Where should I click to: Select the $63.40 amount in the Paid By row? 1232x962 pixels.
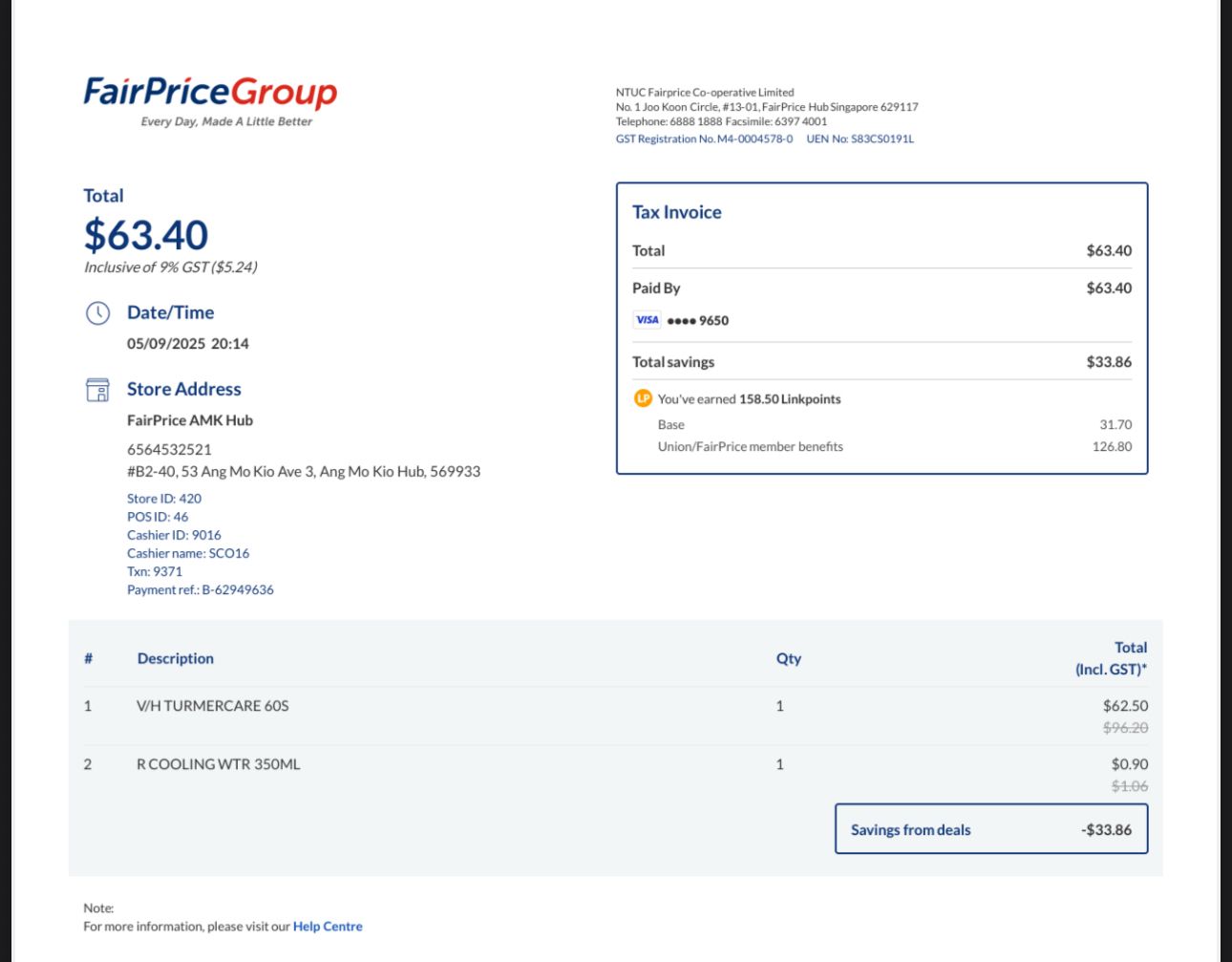click(x=1109, y=289)
